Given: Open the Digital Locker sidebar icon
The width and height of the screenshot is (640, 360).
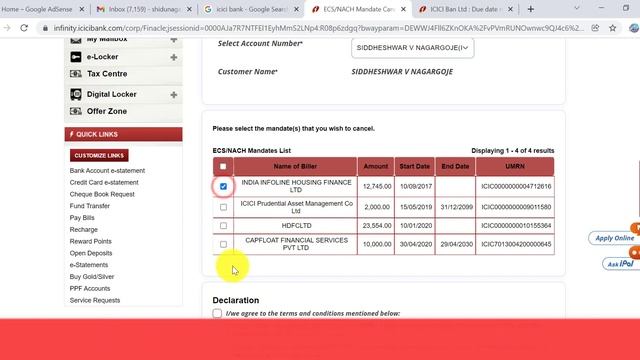Looking at the screenshot, I should (x=76, y=94).
